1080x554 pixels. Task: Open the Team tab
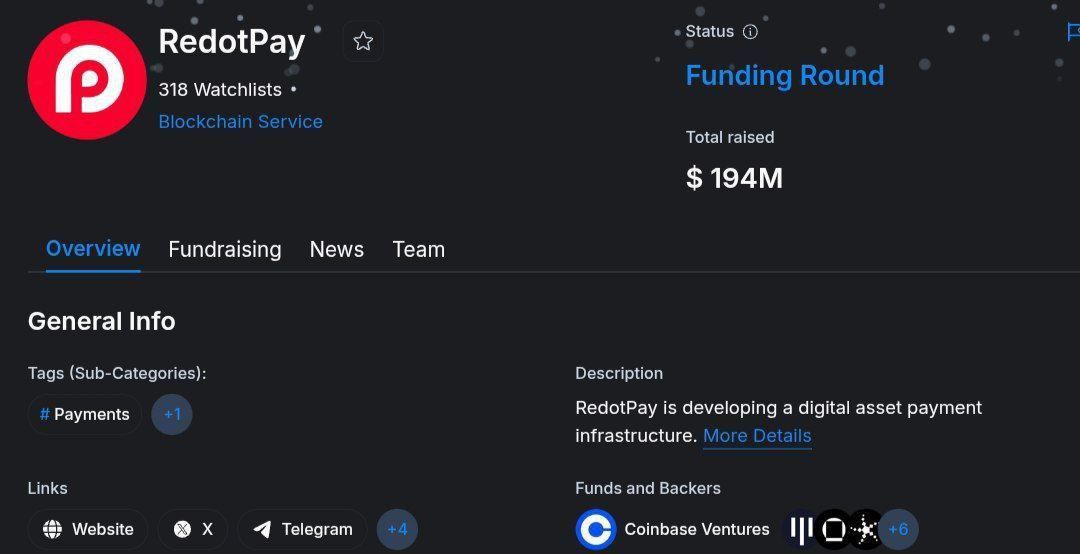click(419, 249)
